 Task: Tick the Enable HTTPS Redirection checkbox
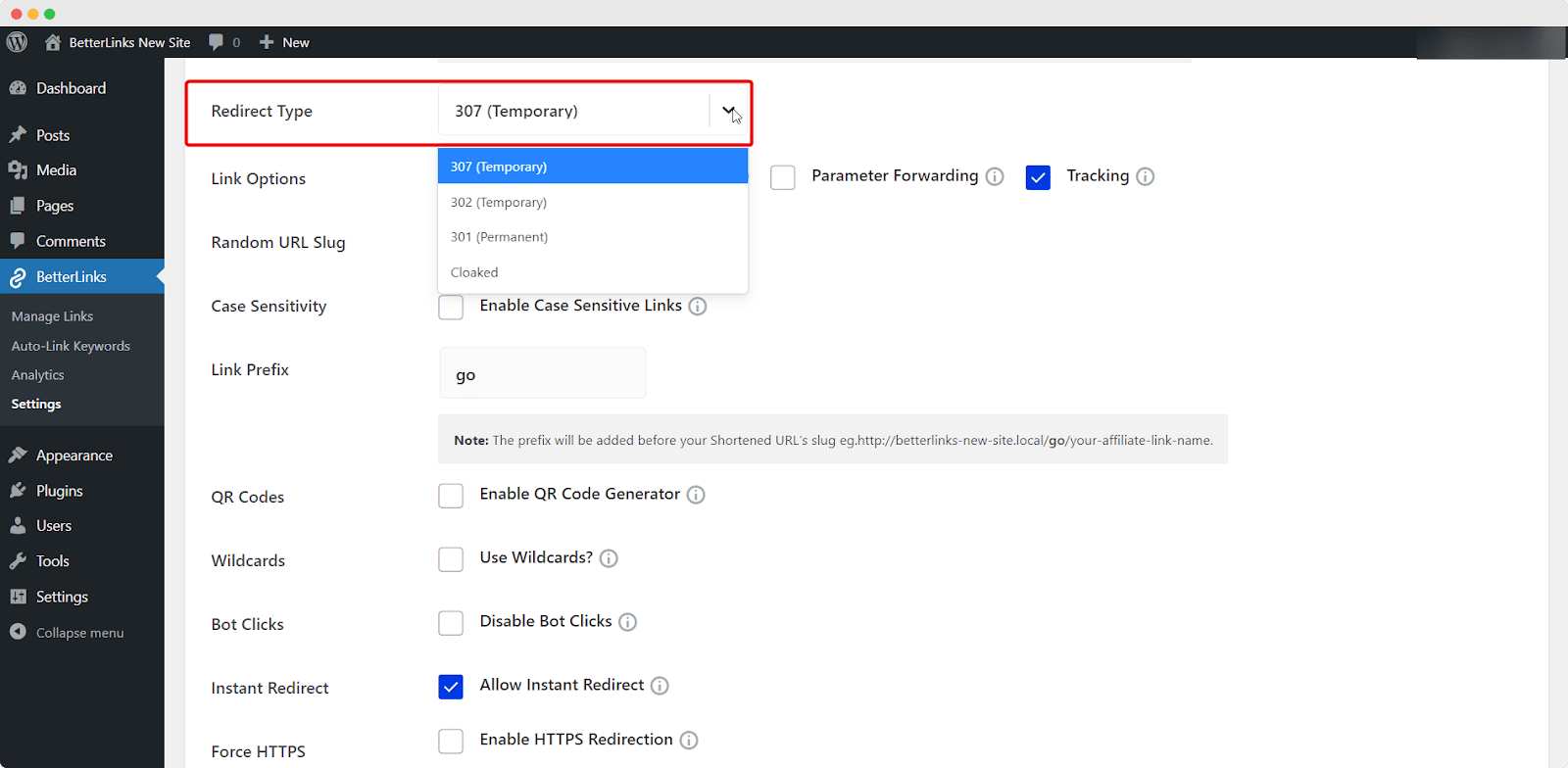coord(451,742)
